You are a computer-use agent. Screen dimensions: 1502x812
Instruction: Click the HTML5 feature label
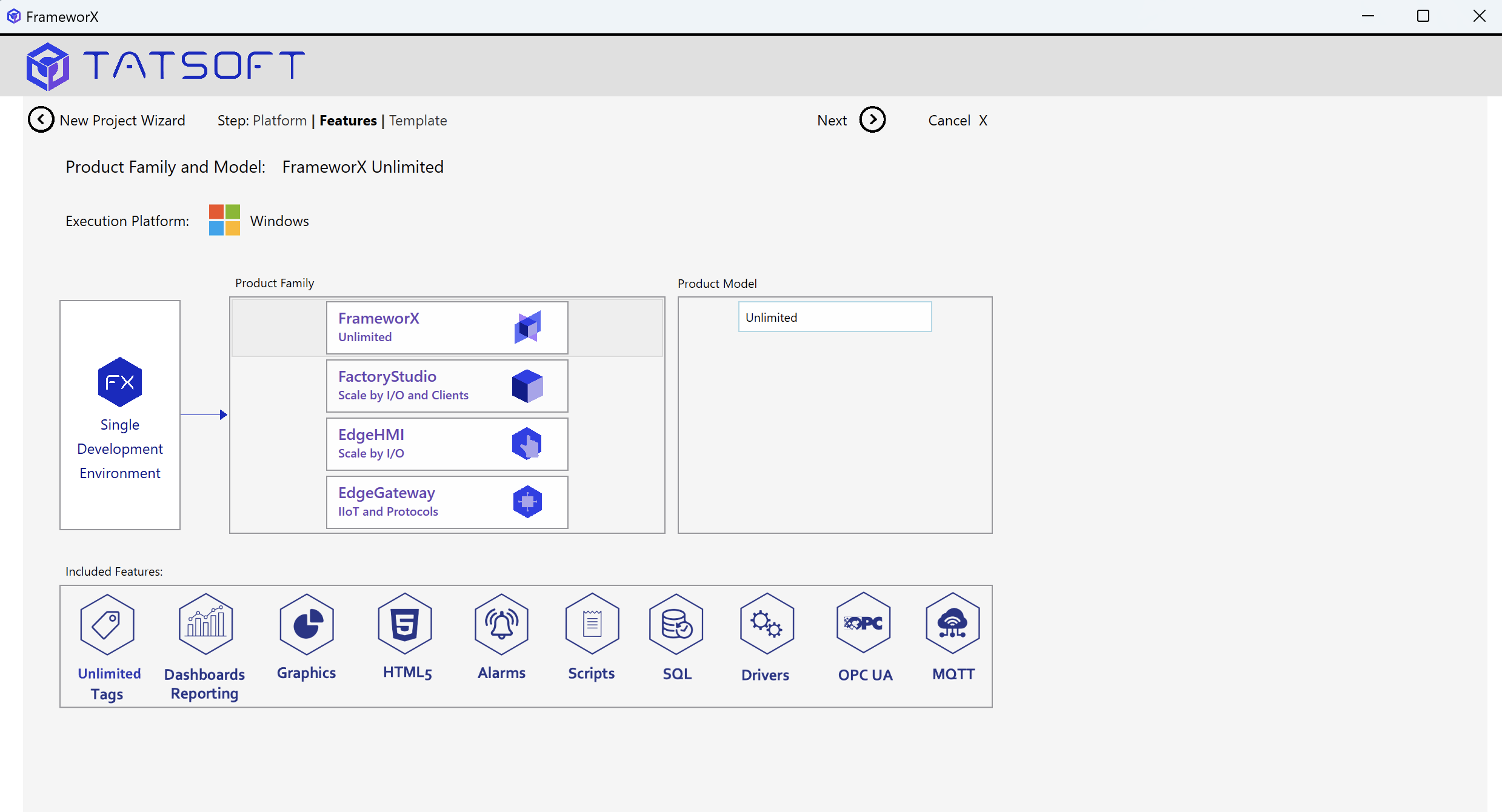coord(407,673)
